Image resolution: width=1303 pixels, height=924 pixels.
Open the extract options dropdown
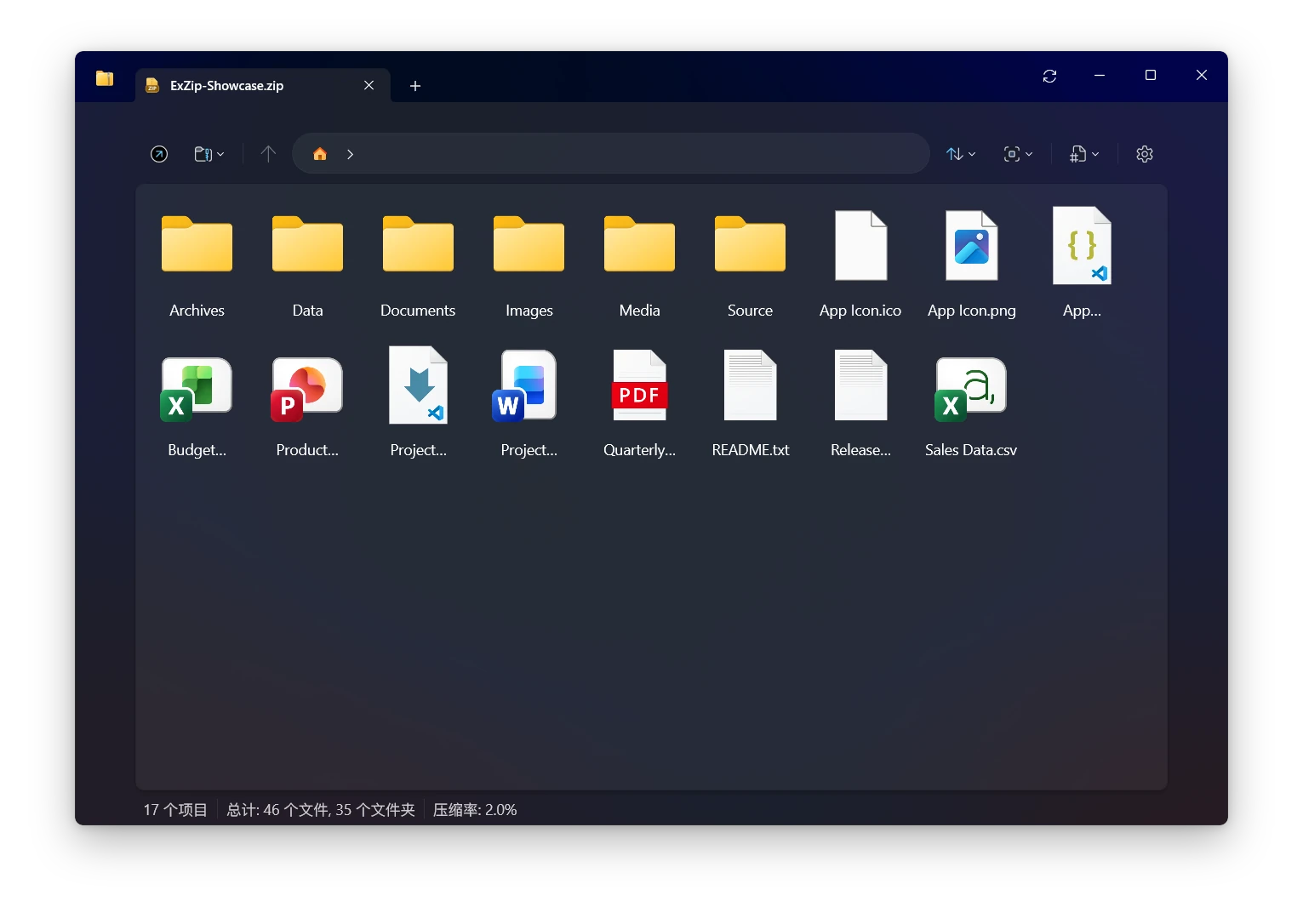coord(1084,154)
